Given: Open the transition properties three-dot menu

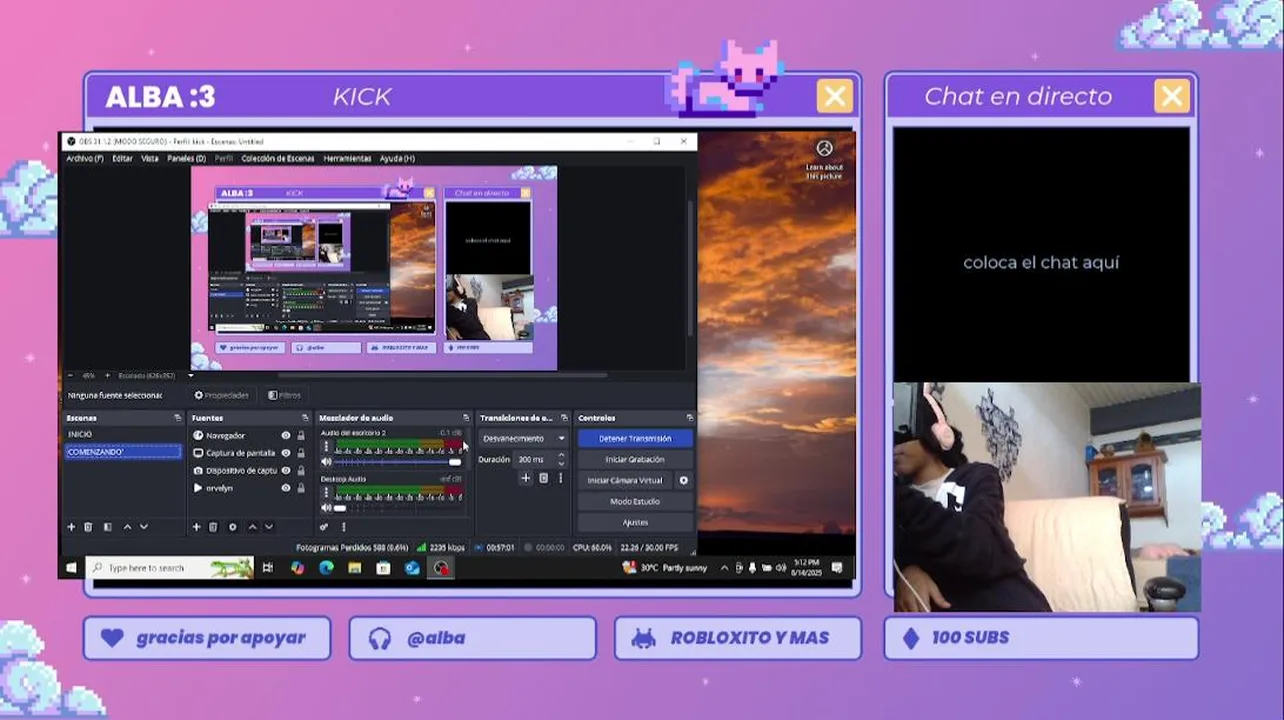Looking at the screenshot, I should click(561, 478).
